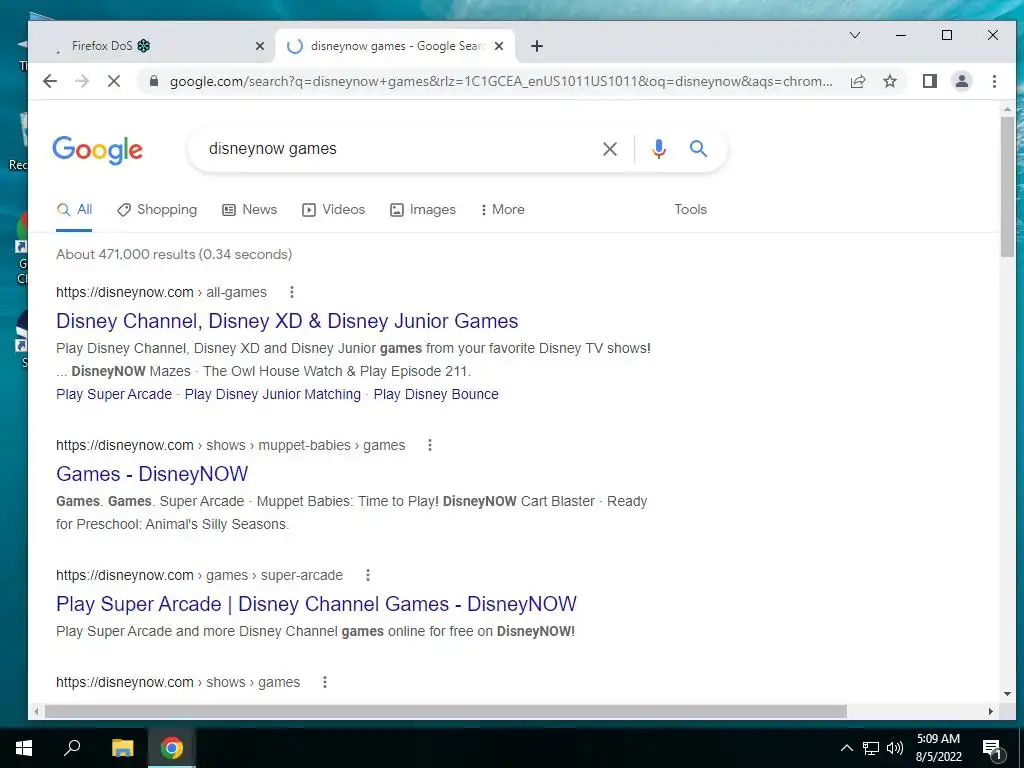Go to Google home via the logo
Image resolution: width=1024 pixels, height=768 pixels.
click(97, 150)
